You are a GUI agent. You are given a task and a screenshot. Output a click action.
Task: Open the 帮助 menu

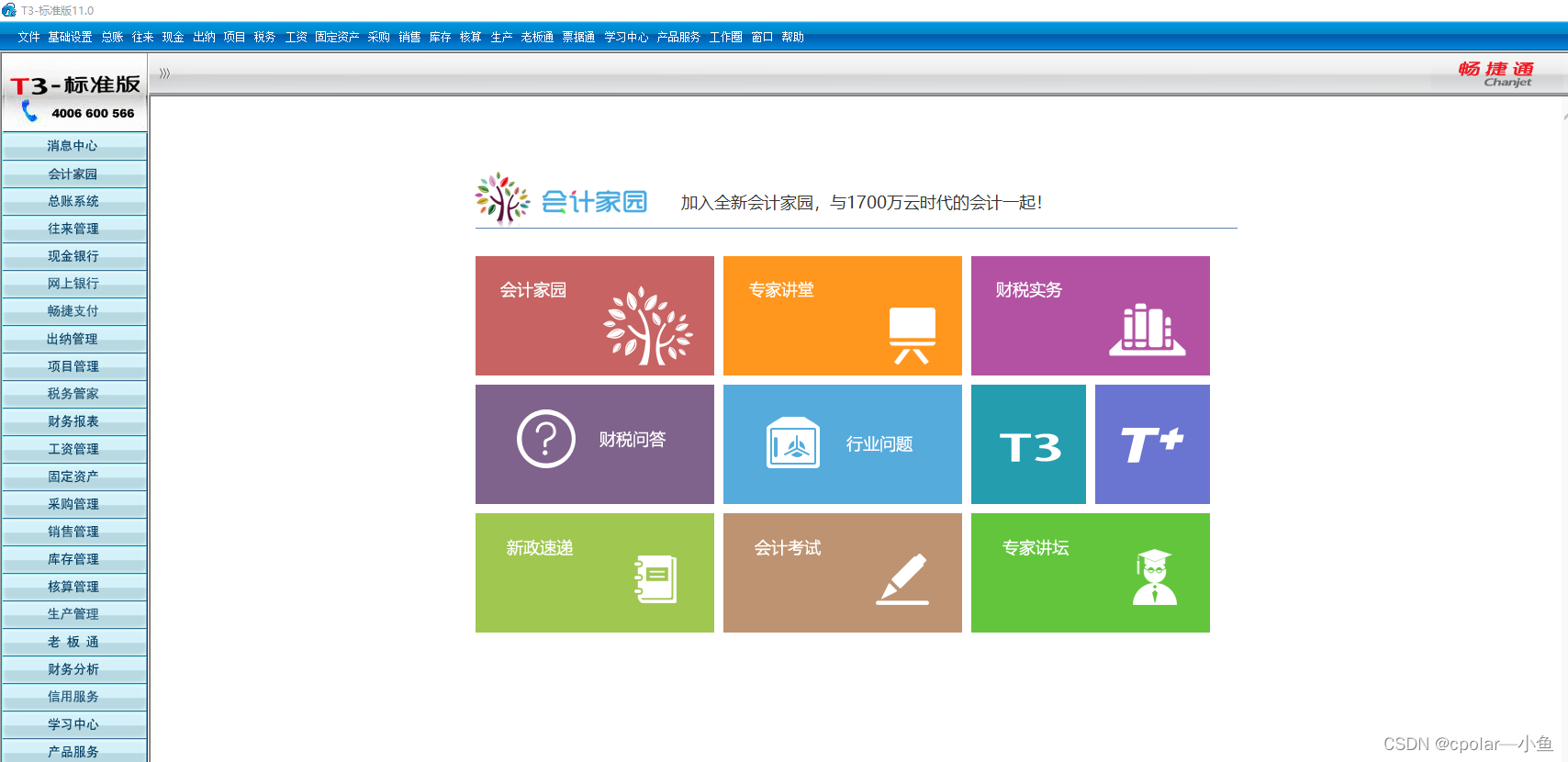tap(792, 37)
